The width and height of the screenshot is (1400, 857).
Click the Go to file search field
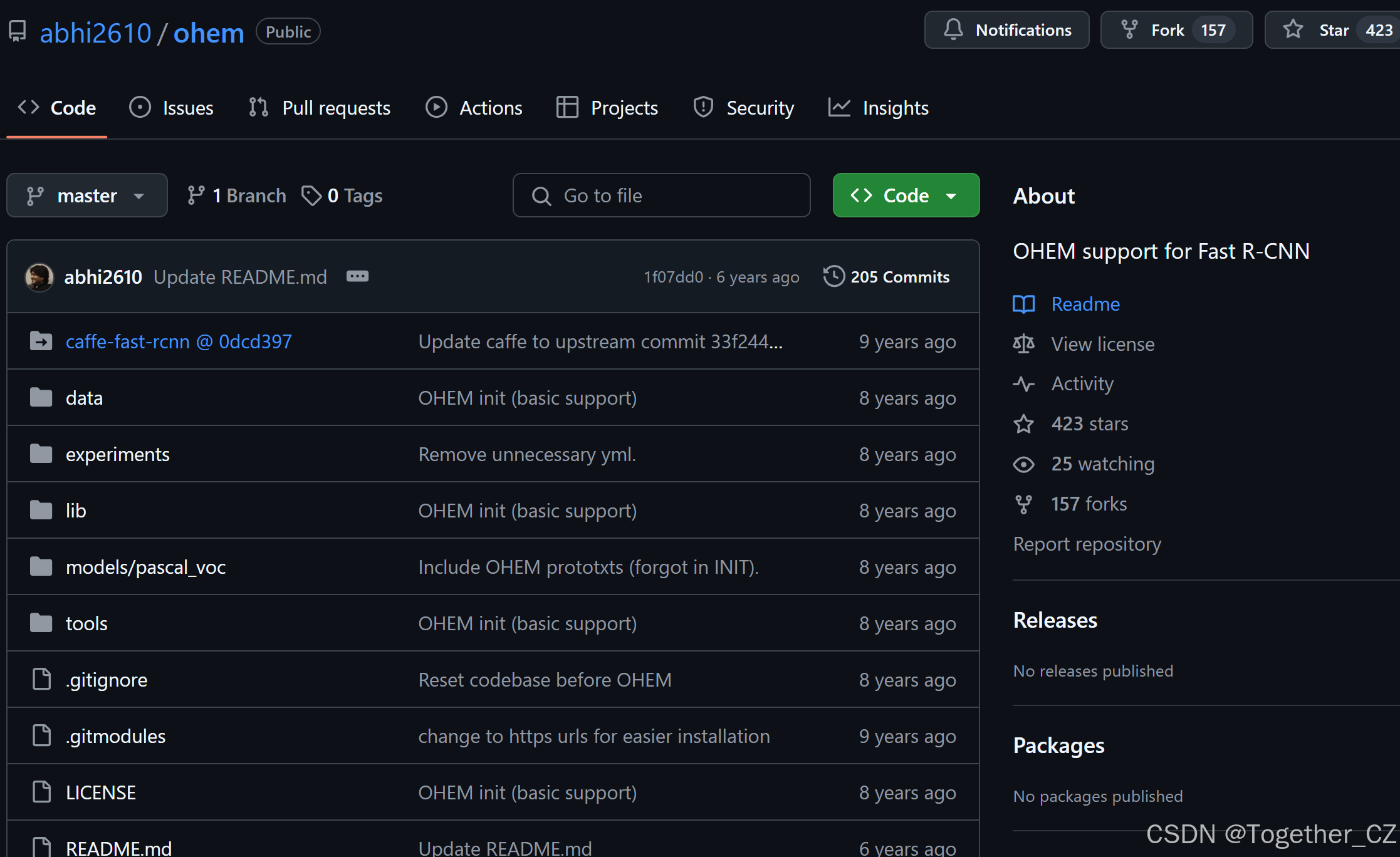pos(661,195)
